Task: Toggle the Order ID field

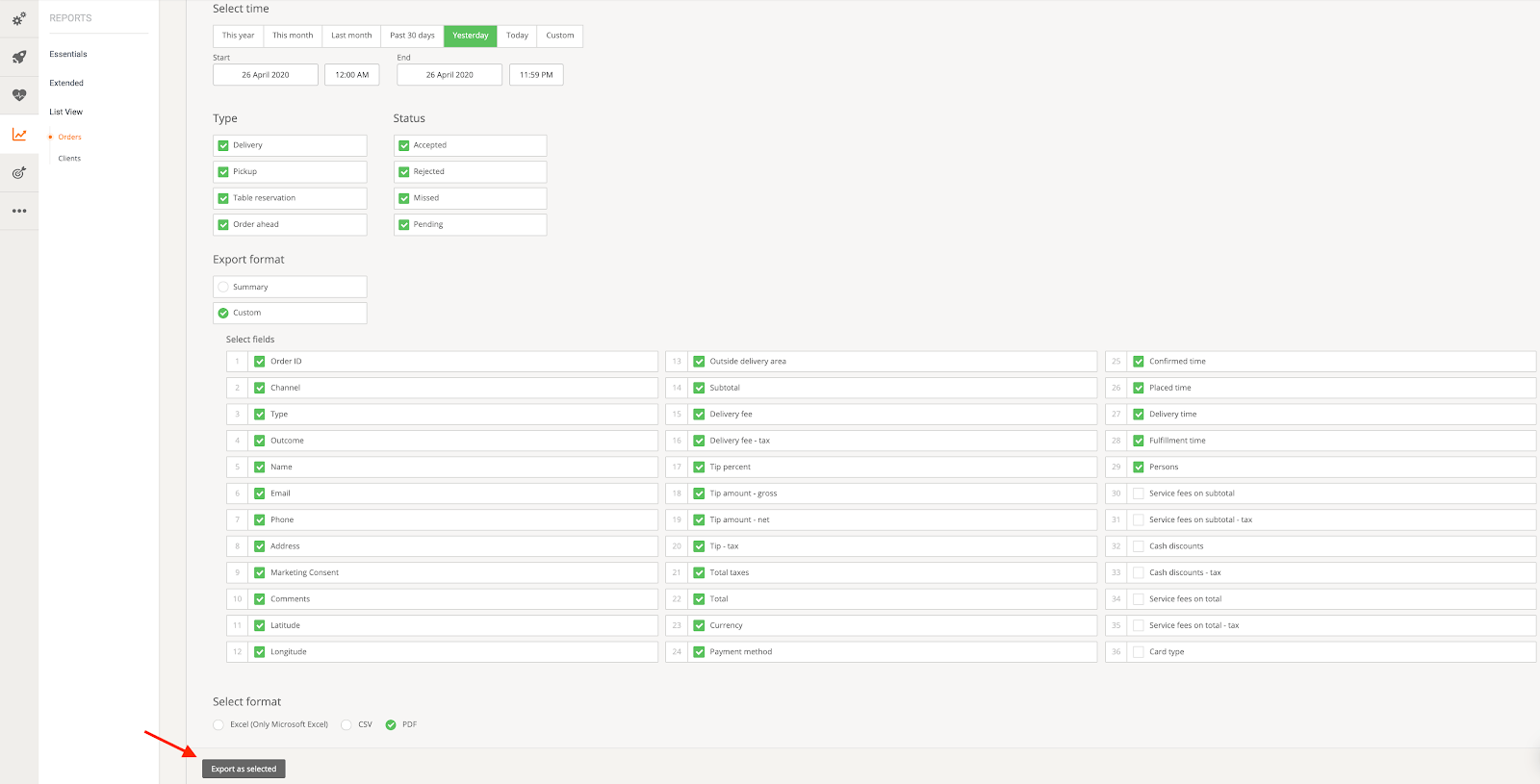Action: (x=260, y=362)
